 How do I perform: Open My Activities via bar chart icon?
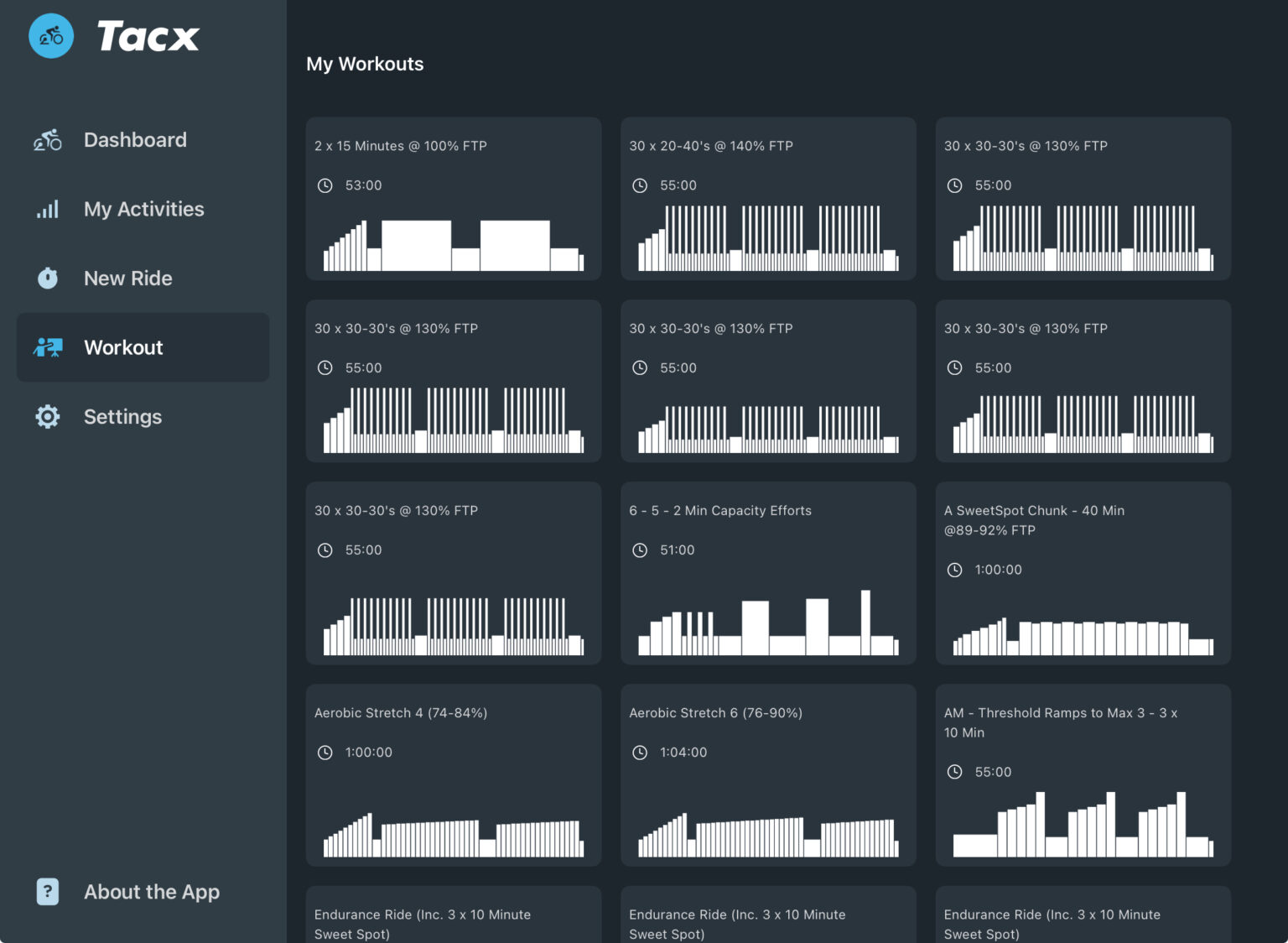click(47, 209)
